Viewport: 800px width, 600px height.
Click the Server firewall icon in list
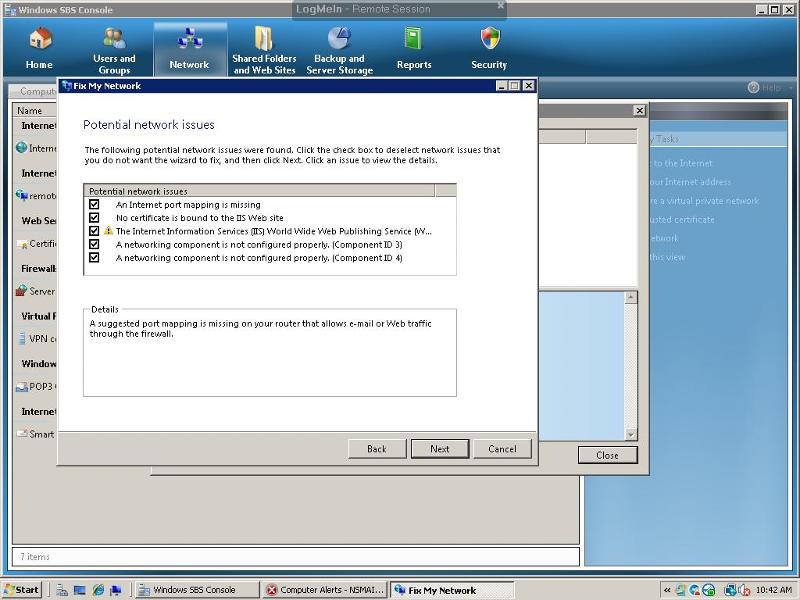(x=21, y=291)
